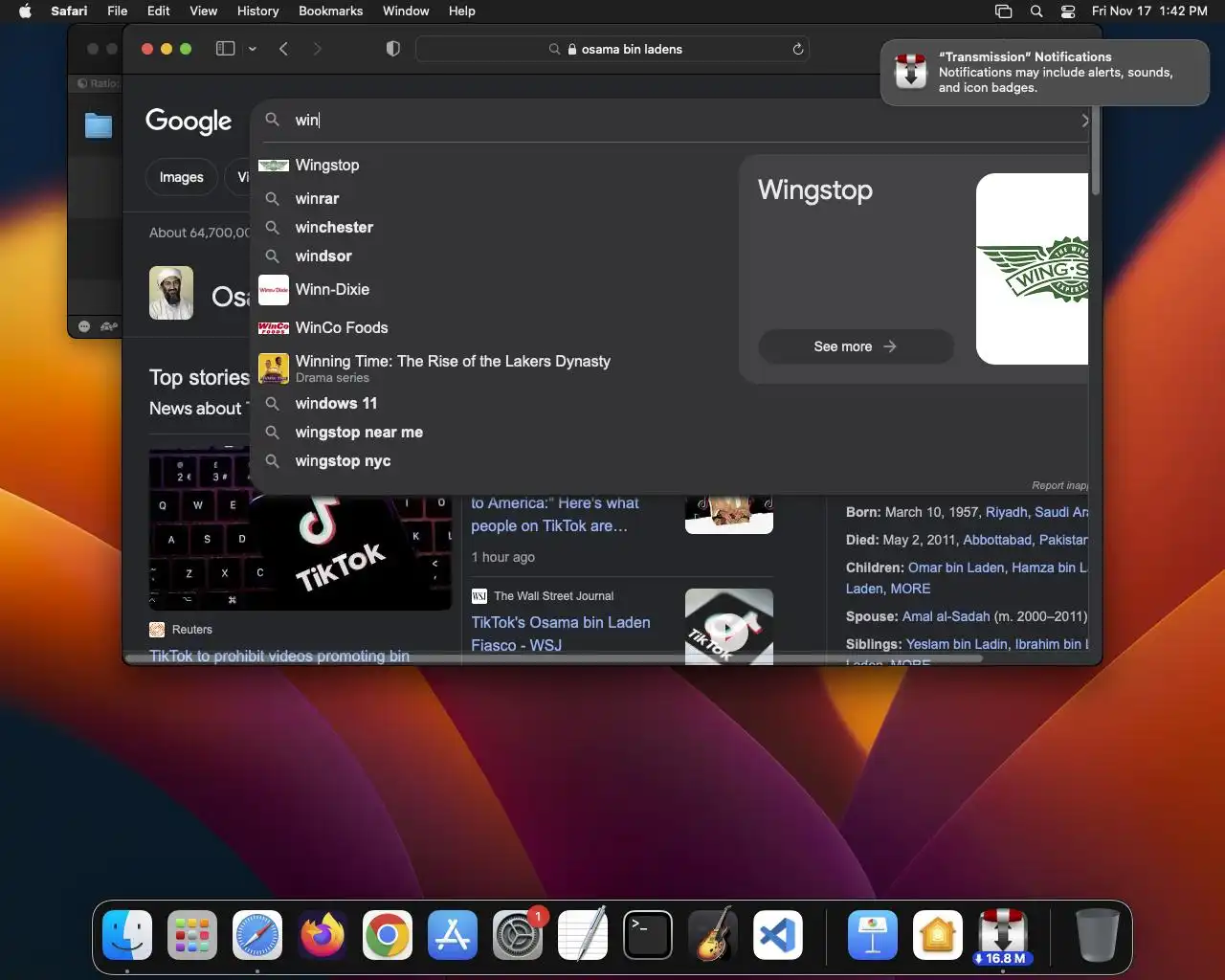Click the Yeslam bin Ladin link
The width and height of the screenshot is (1225, 980).
coord(956,644)
